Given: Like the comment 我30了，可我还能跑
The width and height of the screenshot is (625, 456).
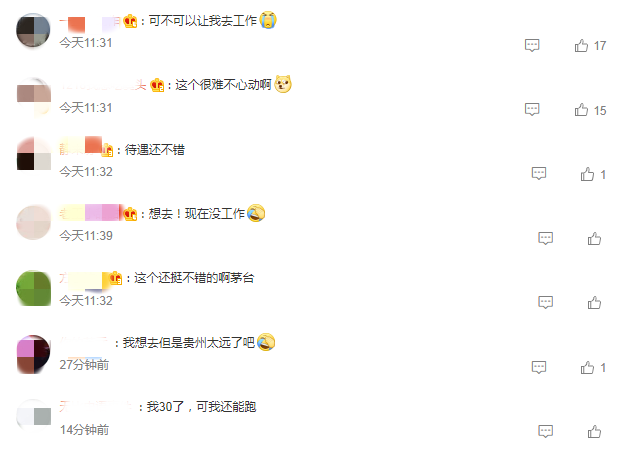Looking at the screenshot, I should tap(594, 432).
